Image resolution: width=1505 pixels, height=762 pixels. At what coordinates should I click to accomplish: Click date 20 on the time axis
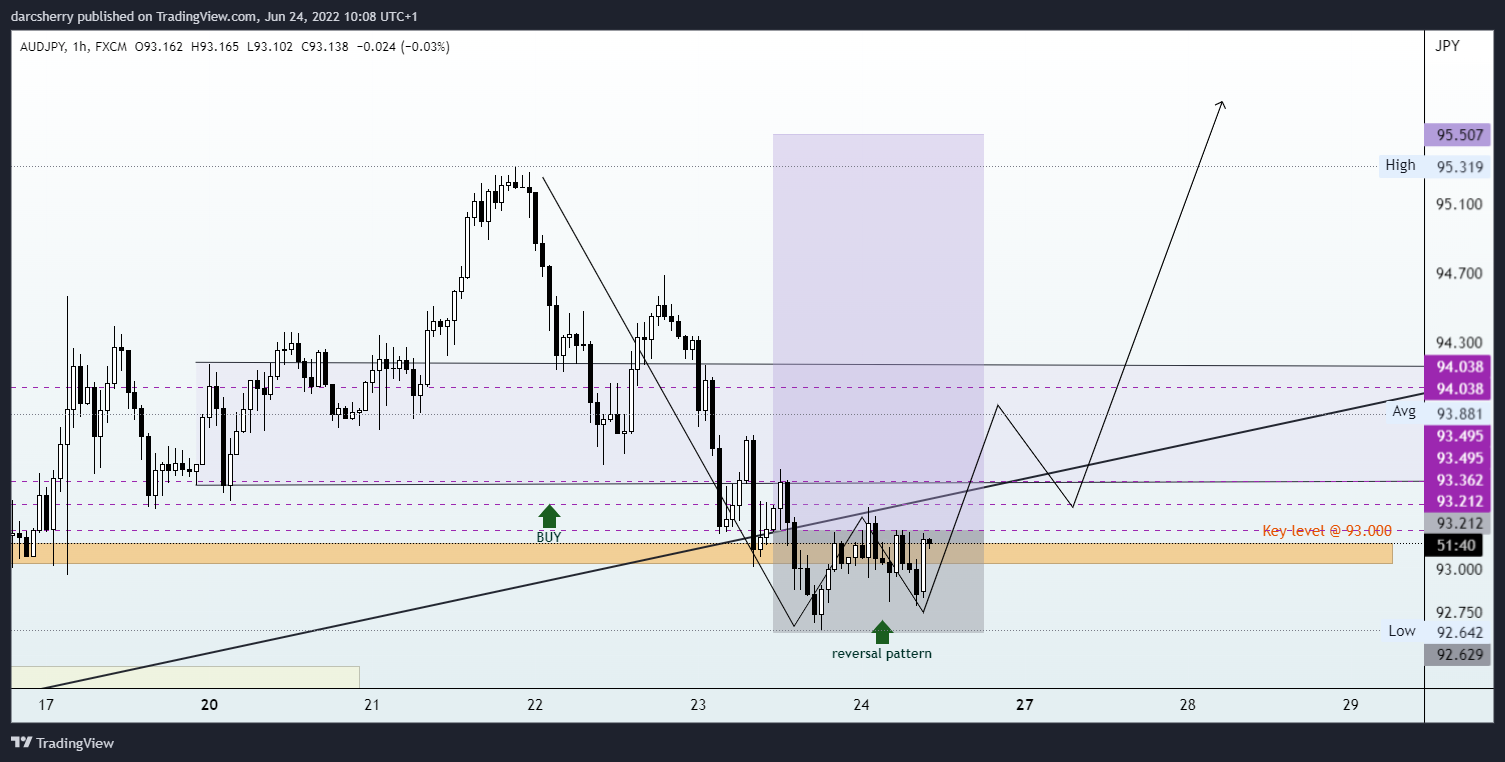click(x=209, y=705)
